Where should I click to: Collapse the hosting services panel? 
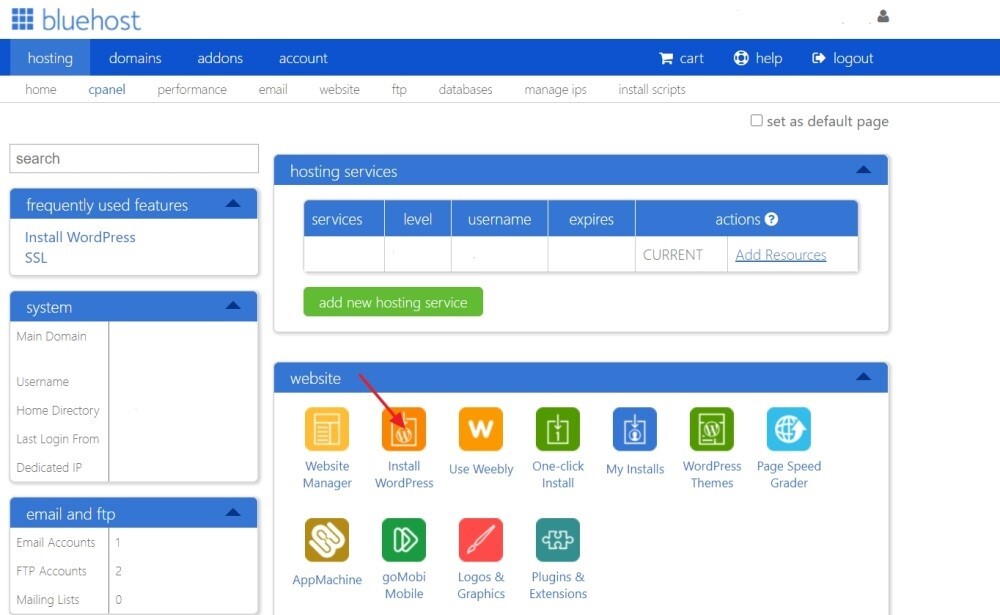(864, 171)
